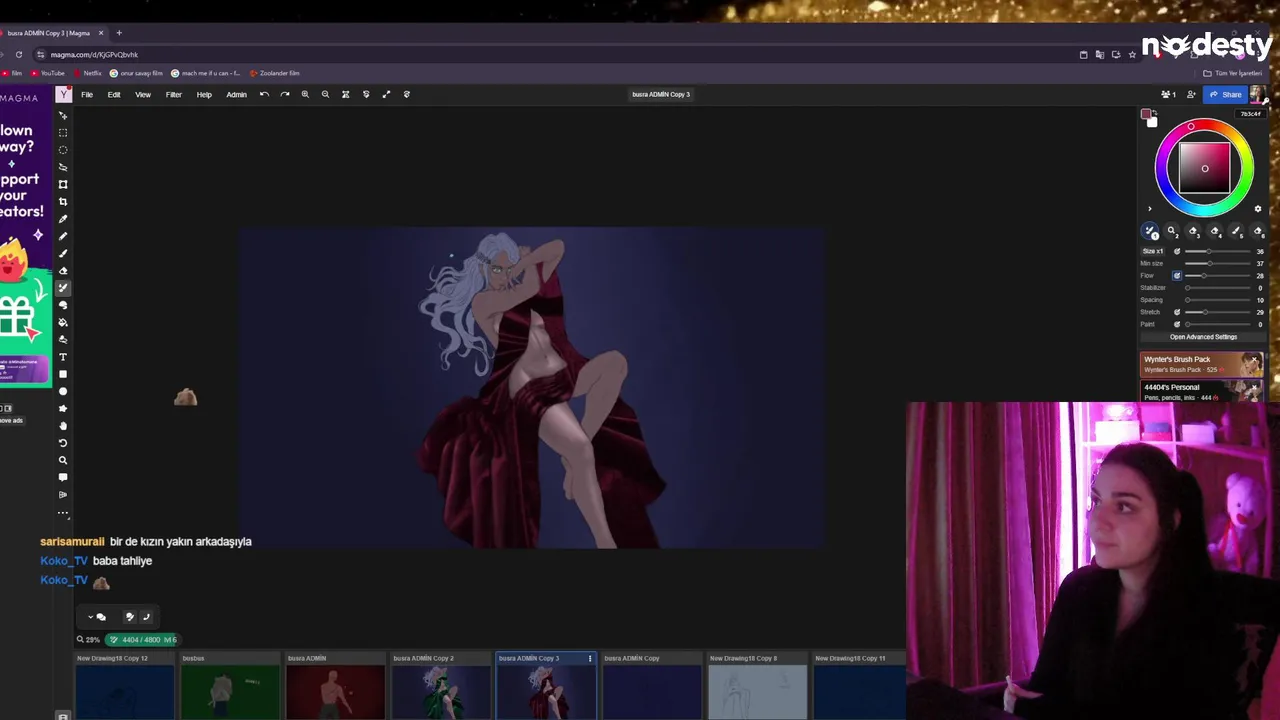Select brush slot 2
1280x720 pixels.
click(1172, 231)
